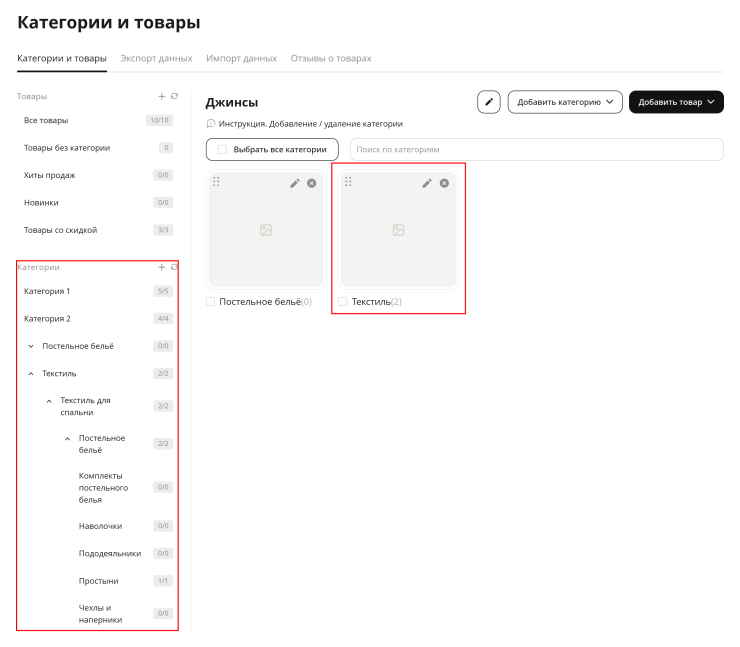Click the 10/10 count badge of Все товары
740x647 pixels.
click(x=160, y=120)
